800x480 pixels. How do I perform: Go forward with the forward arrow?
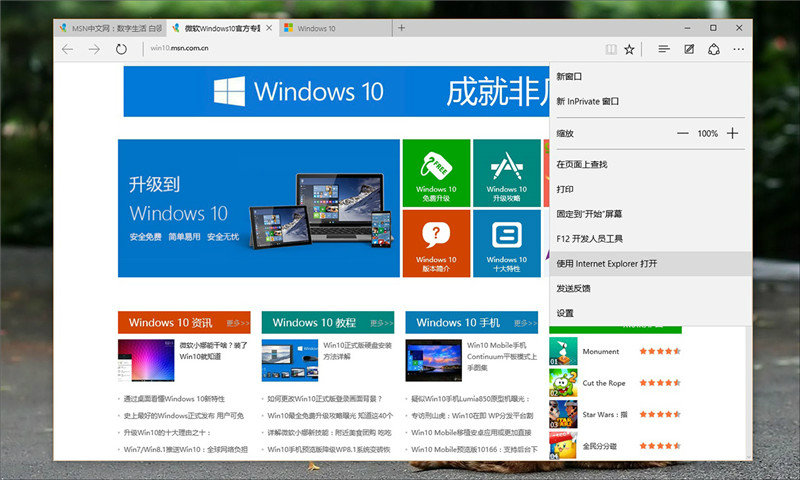point(94,49)
